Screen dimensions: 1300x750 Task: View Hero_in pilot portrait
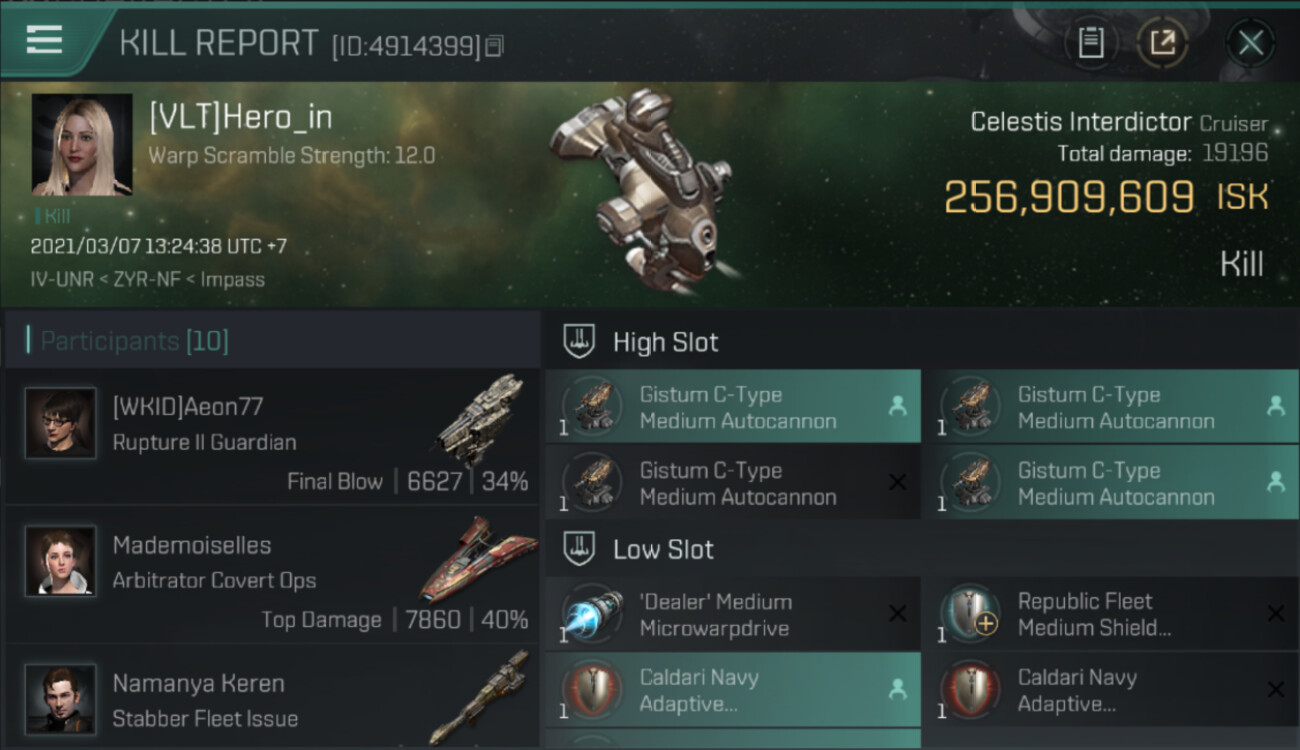tap(82, 144)
